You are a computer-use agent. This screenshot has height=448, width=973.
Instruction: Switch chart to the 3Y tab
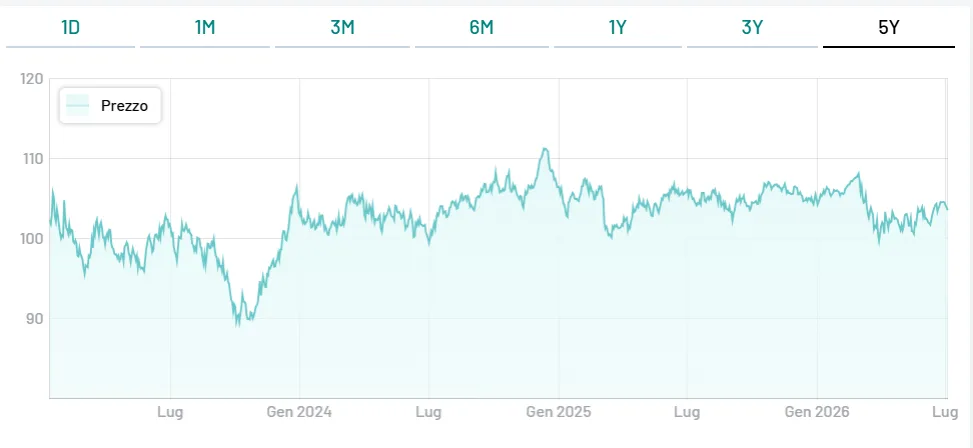click(752, 28)
